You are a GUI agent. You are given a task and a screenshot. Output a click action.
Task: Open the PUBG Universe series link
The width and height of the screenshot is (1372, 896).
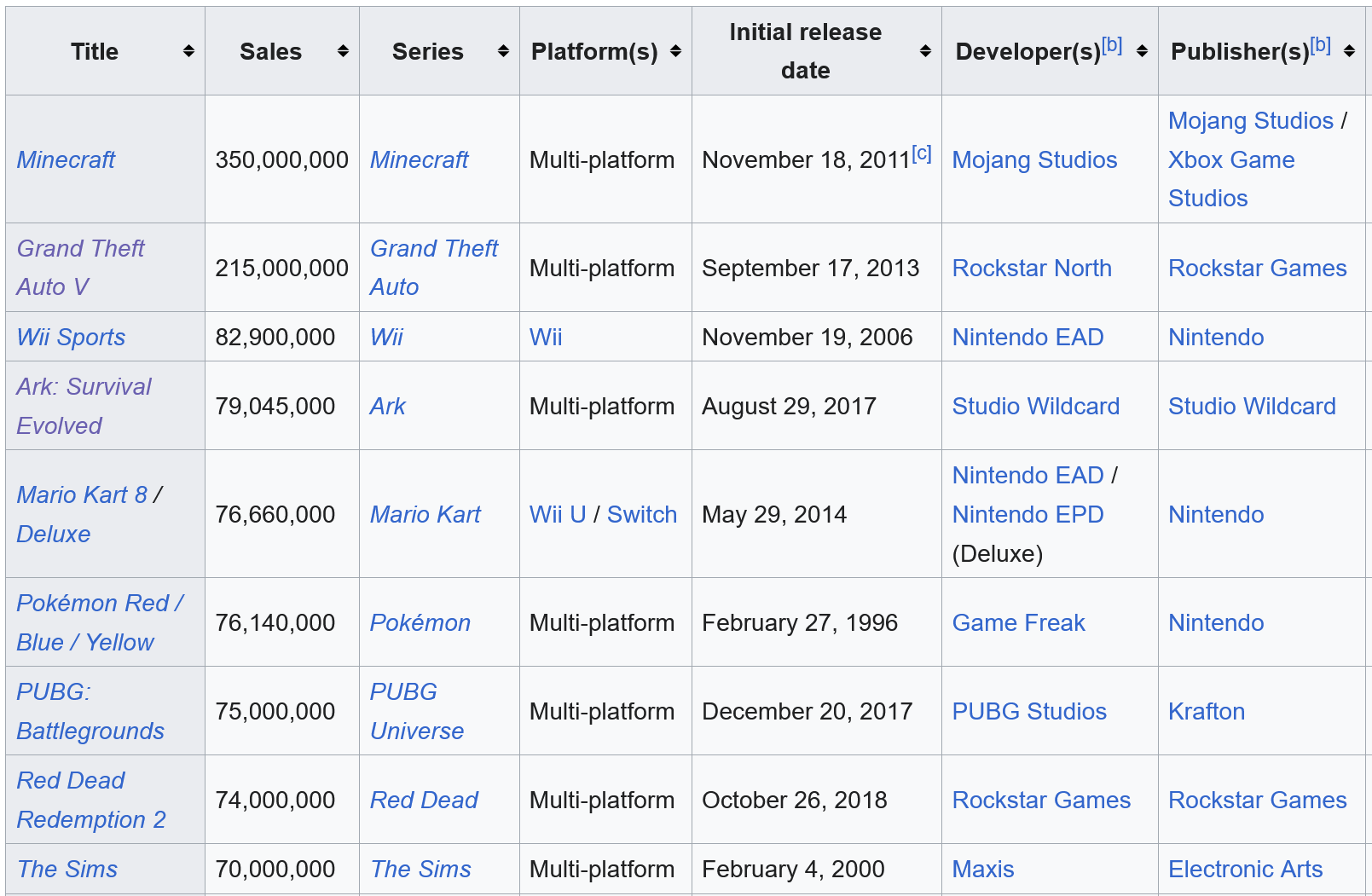pyautogui.click(x=417, y=711)
